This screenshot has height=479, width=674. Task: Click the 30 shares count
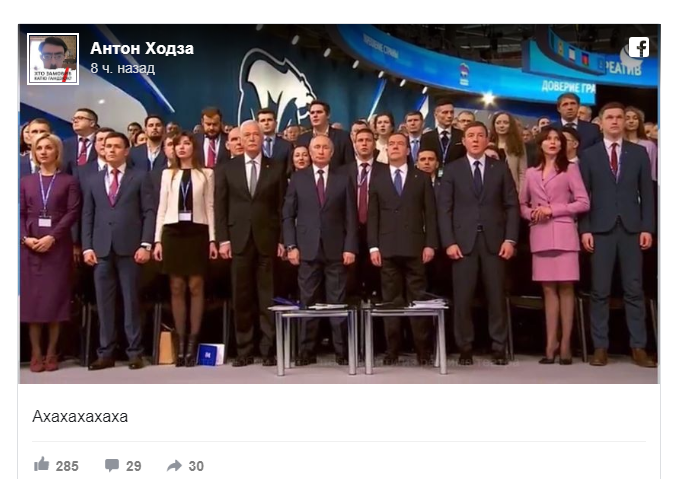coord(196,466)
